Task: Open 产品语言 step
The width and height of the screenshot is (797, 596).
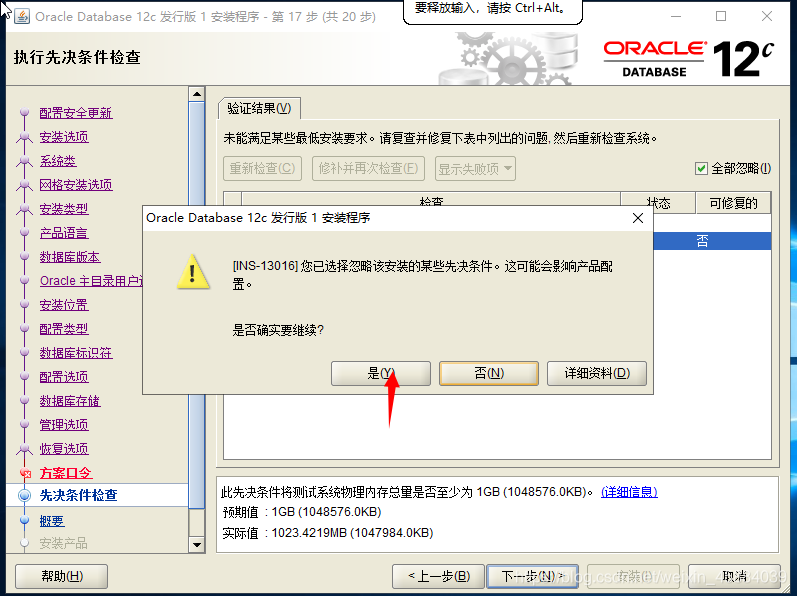Action: (x=64, y=233)
